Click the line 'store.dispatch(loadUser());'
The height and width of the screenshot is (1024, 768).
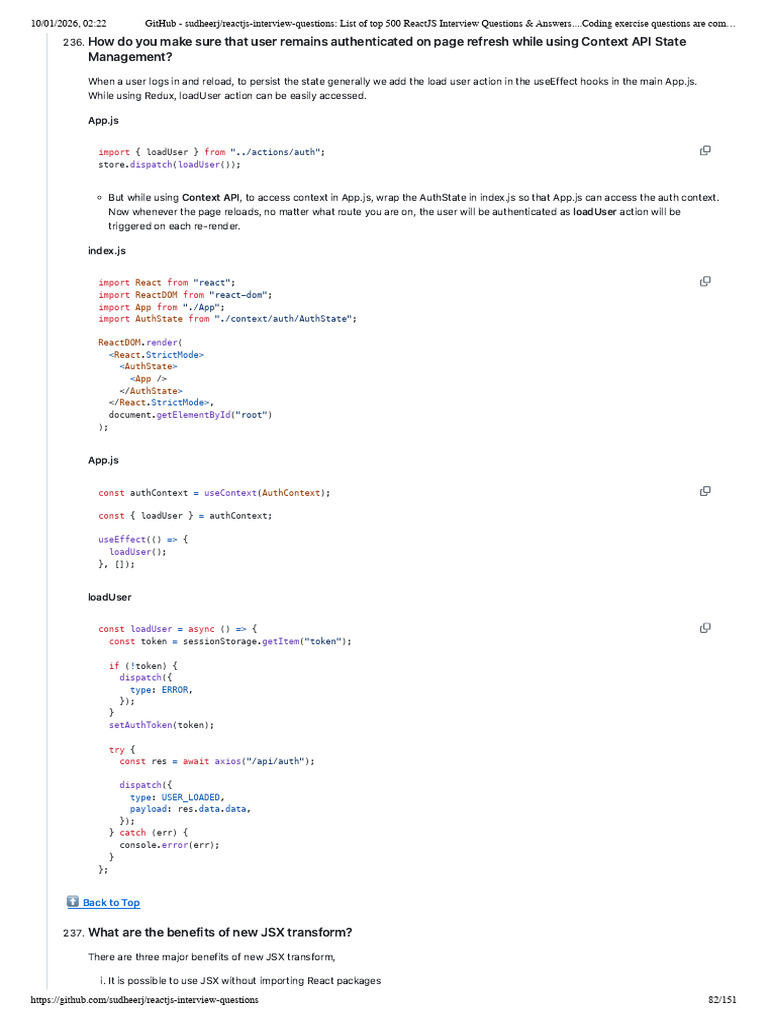point(169,165)
